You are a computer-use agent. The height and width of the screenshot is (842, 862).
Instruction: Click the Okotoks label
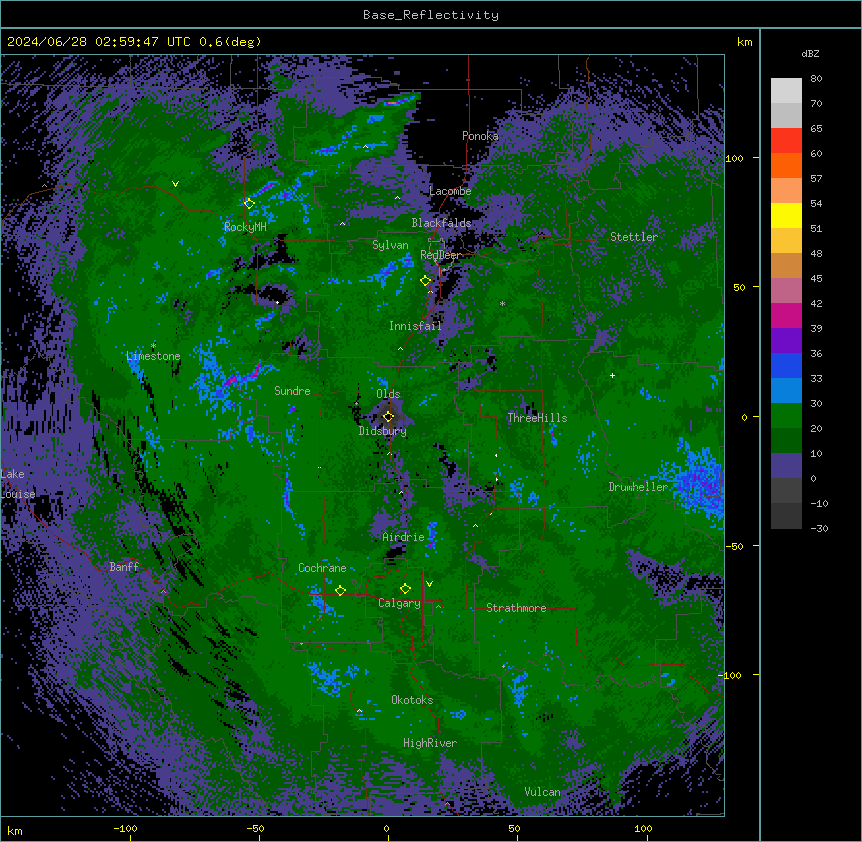[x=412, y=700]
